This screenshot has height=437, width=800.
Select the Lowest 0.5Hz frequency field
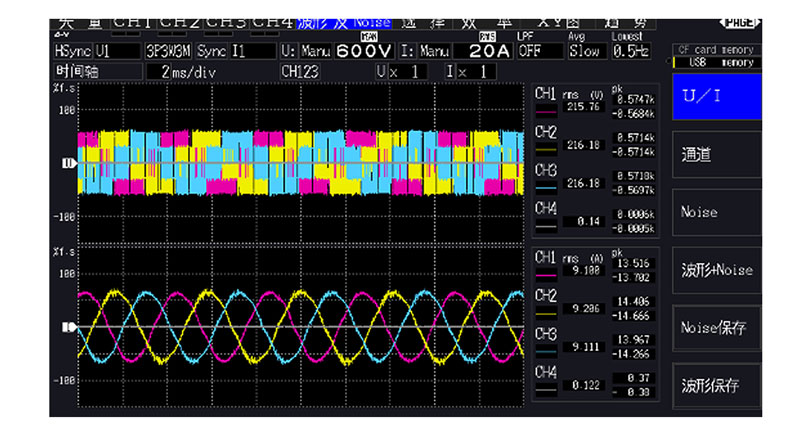click(631, 51)
